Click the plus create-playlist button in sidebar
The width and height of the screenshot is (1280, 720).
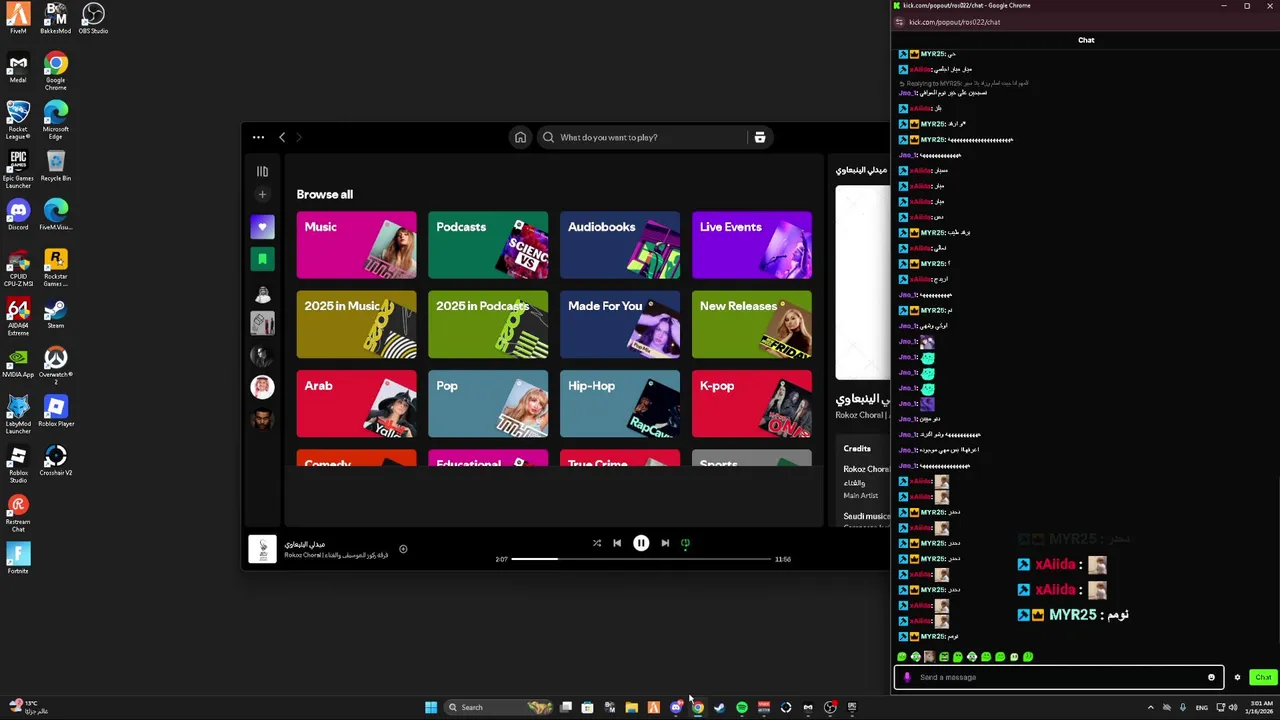click(262, 194)
